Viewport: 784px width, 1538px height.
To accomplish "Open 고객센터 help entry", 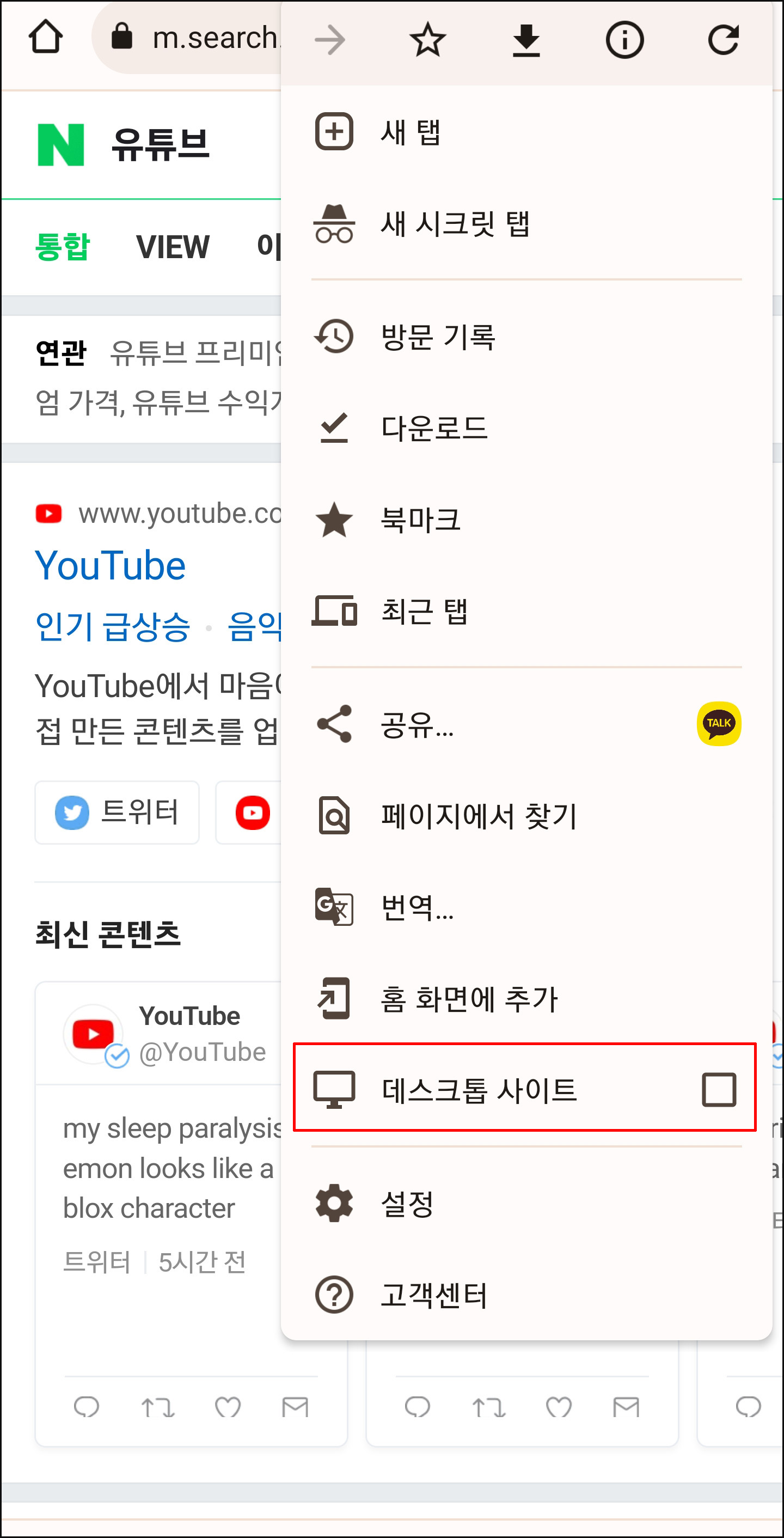I will 526,1295.
